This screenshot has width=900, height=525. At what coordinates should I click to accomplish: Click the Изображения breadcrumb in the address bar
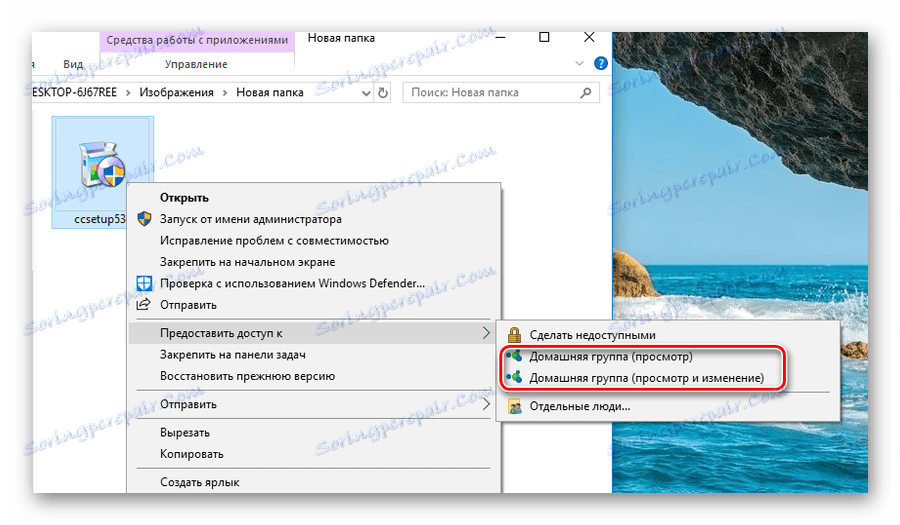(176, 92)
